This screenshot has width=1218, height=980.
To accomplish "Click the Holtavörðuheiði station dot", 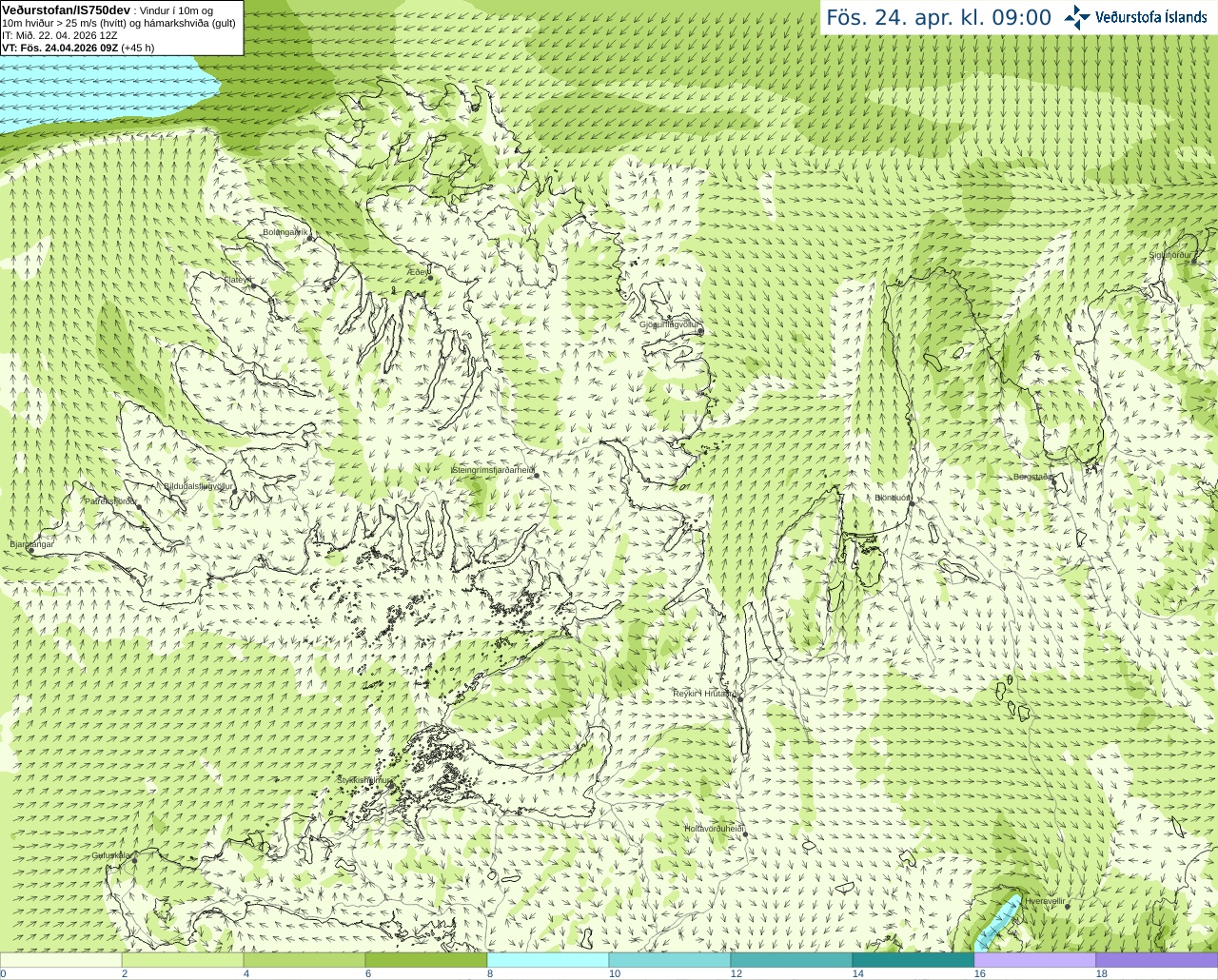I will pyautogui.click(x=746, y=834).
